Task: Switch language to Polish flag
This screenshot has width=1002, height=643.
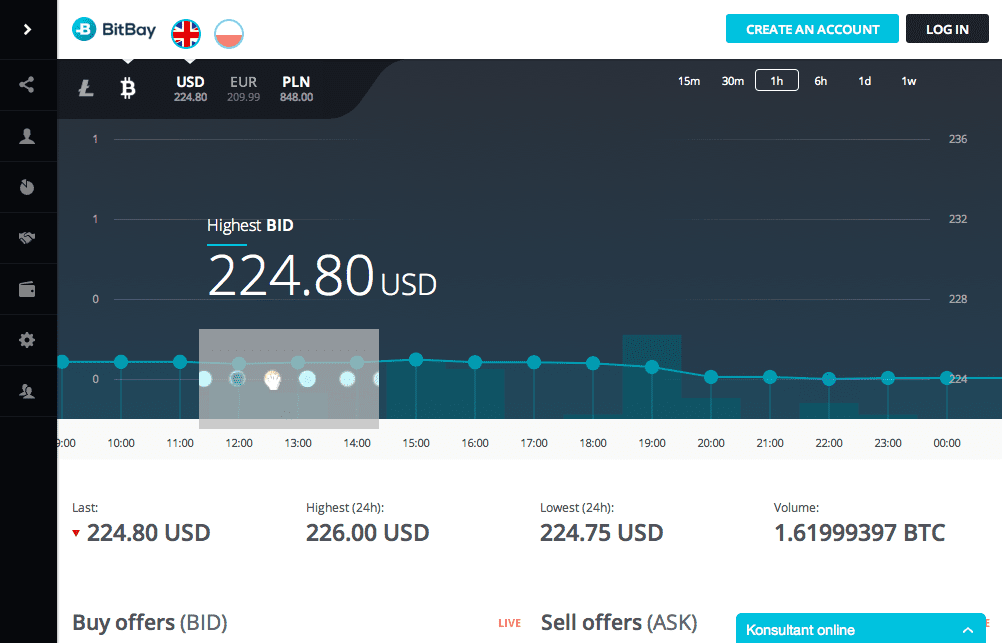Action: pos(229,33)
